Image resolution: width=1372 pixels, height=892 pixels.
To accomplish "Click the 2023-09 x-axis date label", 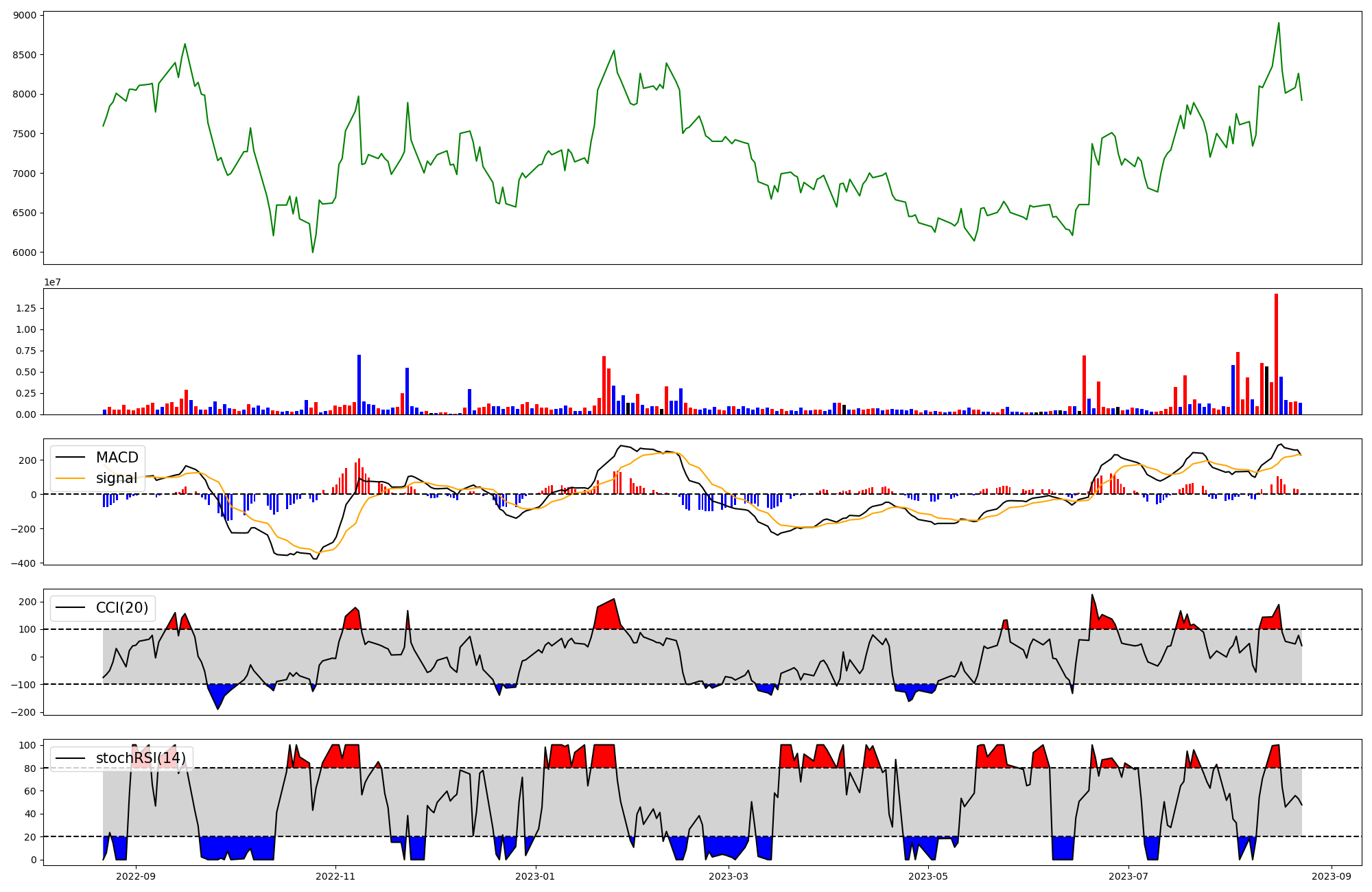I will point(1332,876).
